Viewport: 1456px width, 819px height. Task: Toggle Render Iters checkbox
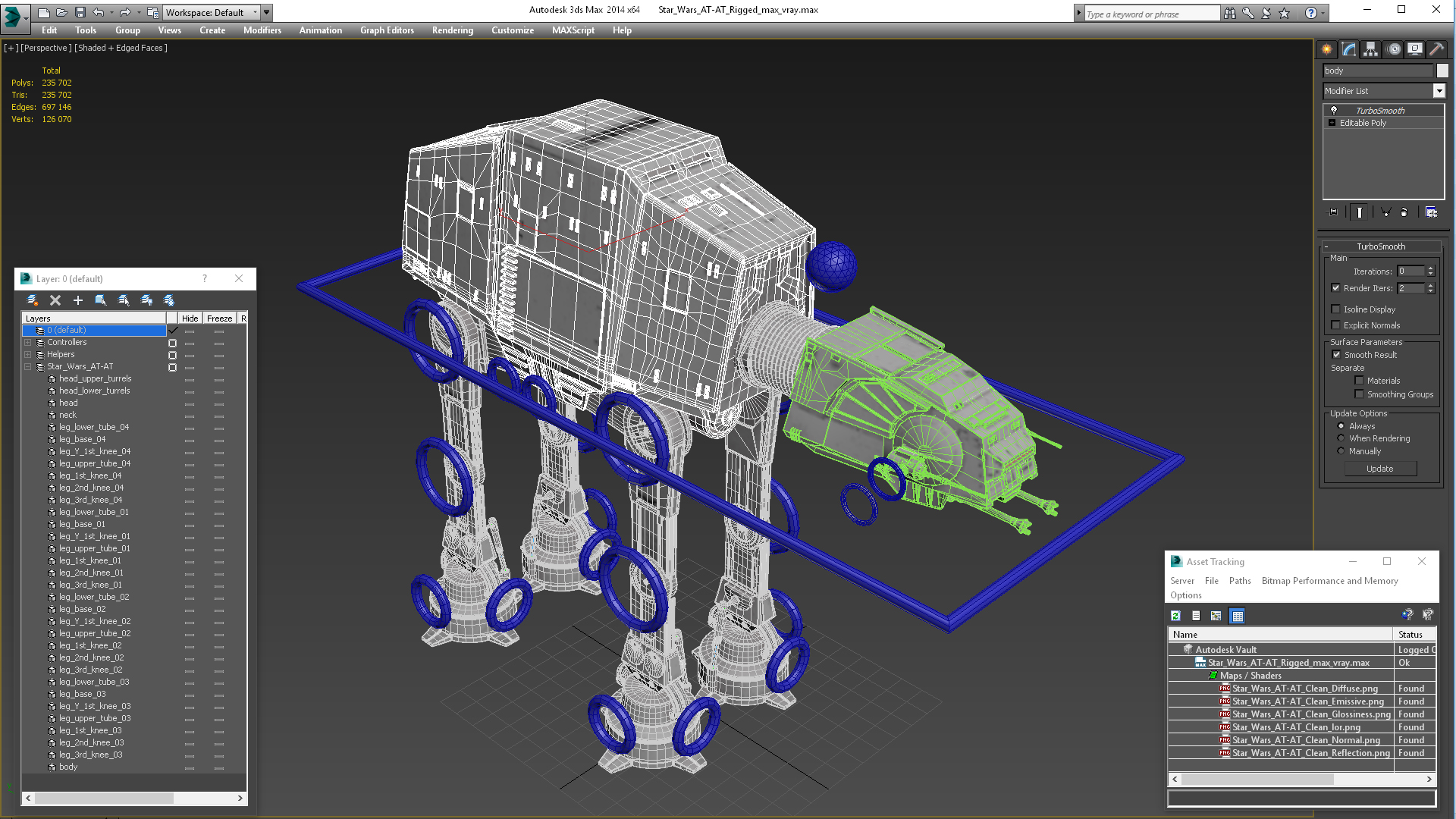(1336, 288)
